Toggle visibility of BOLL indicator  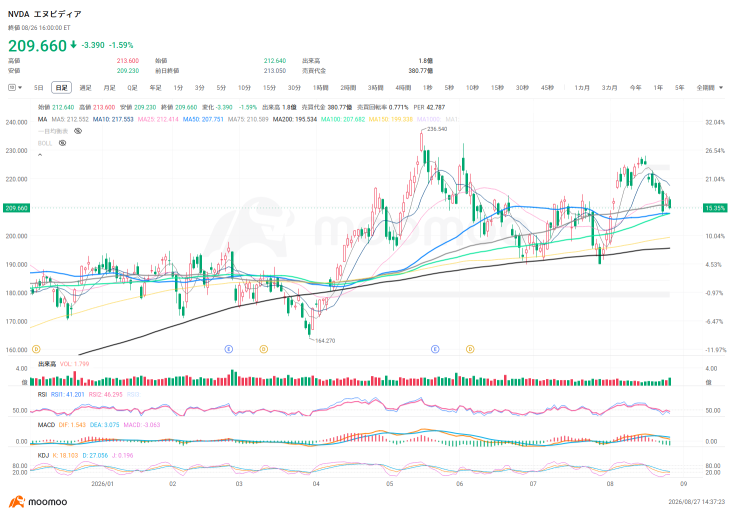(x=62, y=143)
